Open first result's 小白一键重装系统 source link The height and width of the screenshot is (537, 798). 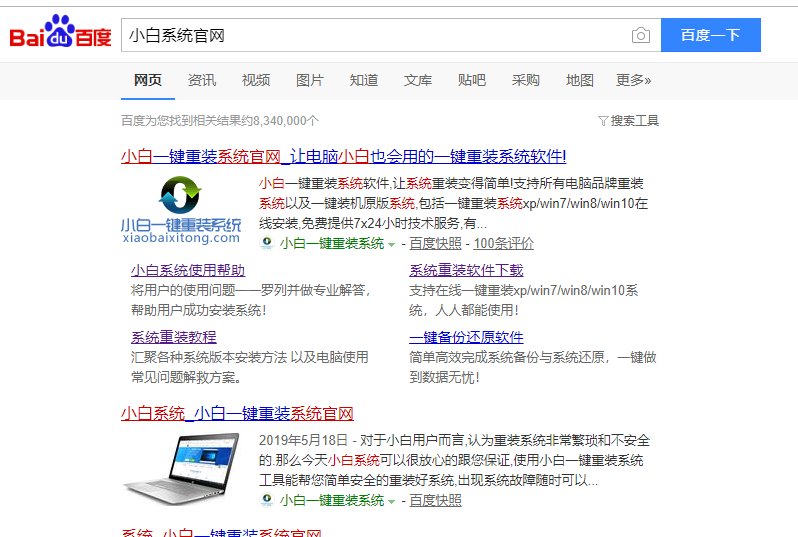pos(332,243)
